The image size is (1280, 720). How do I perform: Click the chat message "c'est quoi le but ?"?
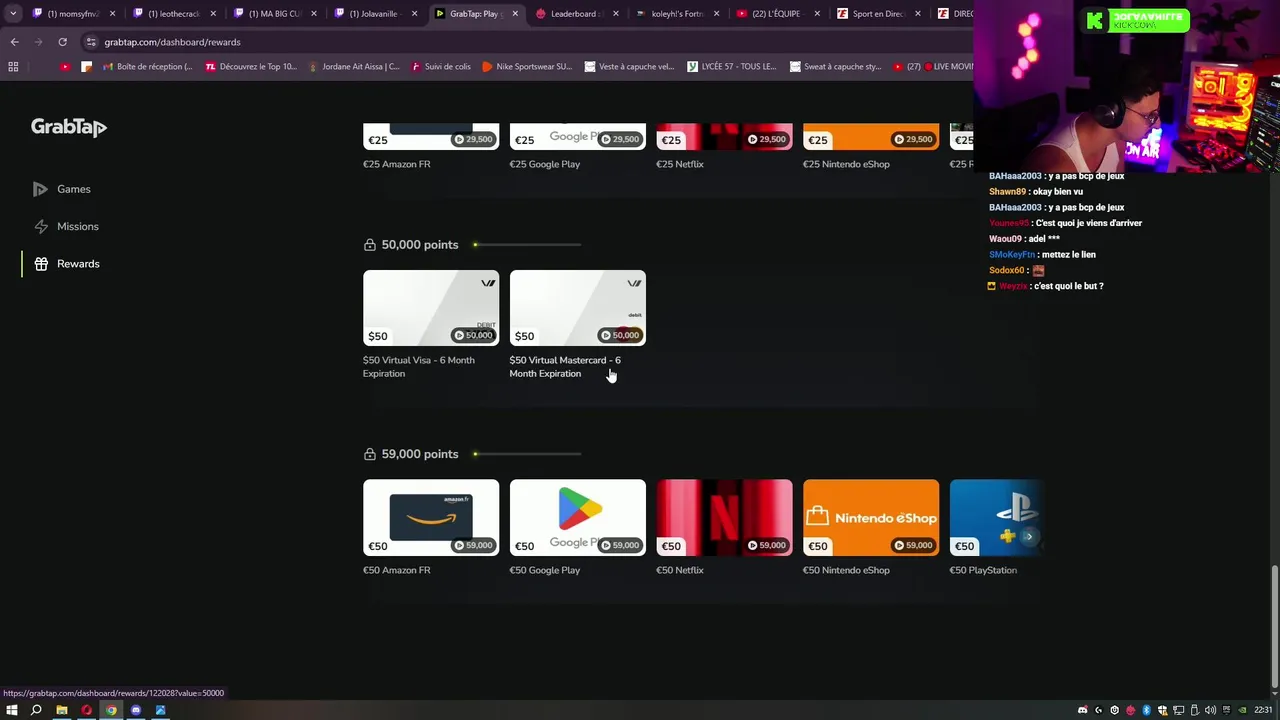tap(1069, 286)
